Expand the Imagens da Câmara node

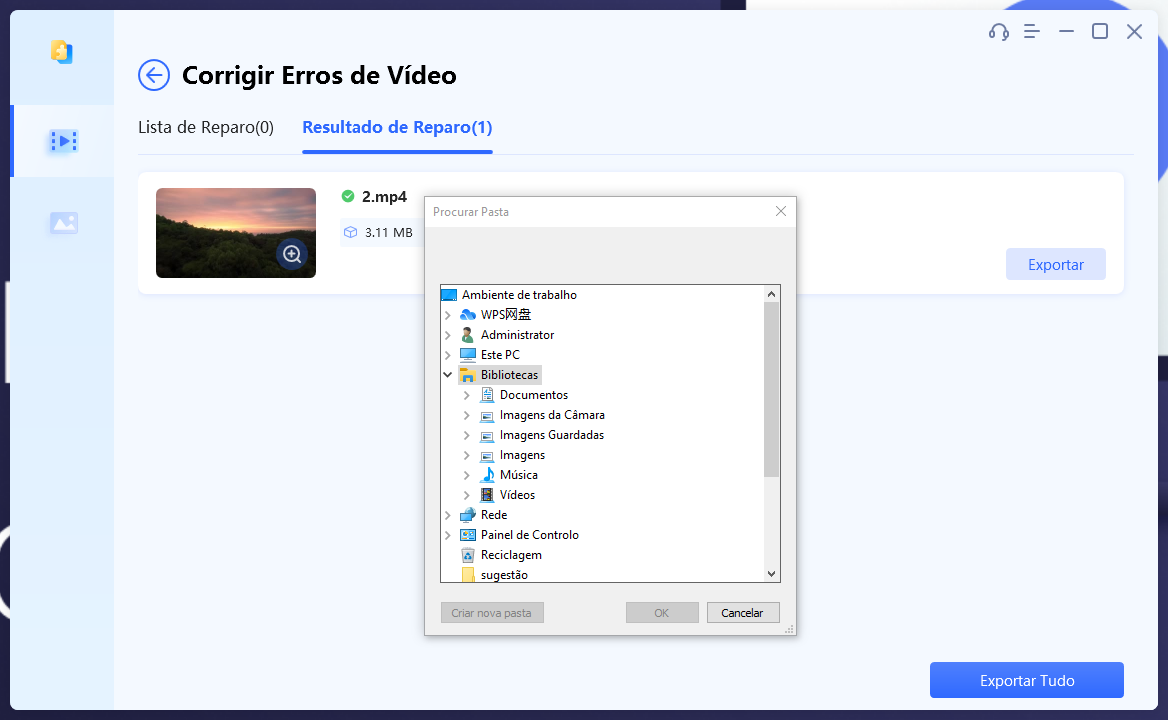(467, 415)
